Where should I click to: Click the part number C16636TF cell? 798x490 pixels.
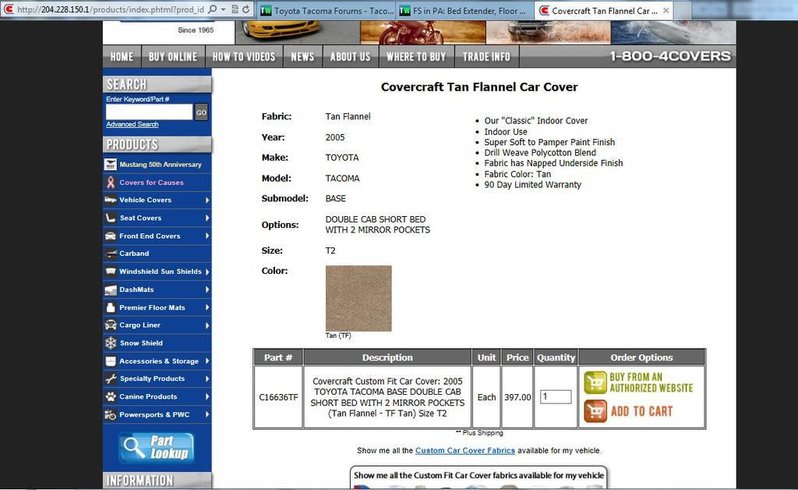[x=278, y=397]
